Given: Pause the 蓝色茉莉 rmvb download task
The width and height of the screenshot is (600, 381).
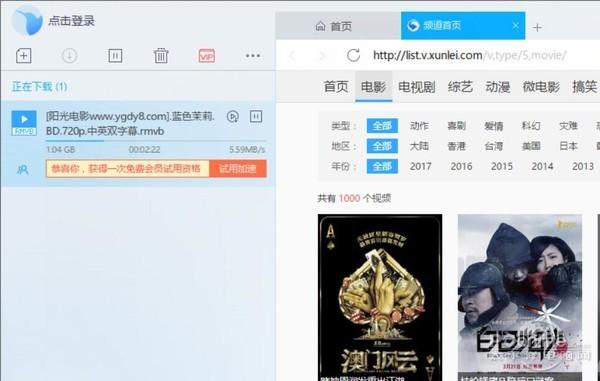Looking at the screenshot, I should coord(256,116).
